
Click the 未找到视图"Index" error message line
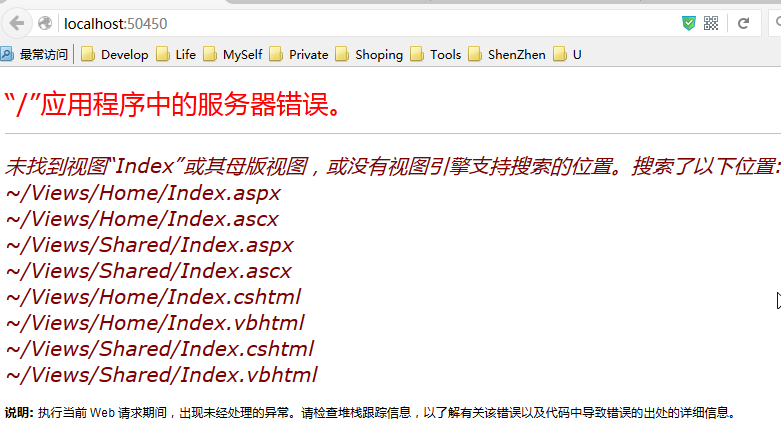click(392, 166)
